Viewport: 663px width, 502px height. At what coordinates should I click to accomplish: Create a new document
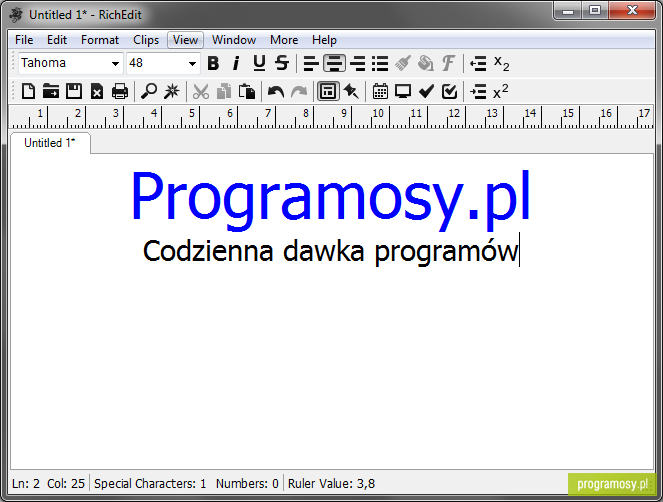pos(28,91)
